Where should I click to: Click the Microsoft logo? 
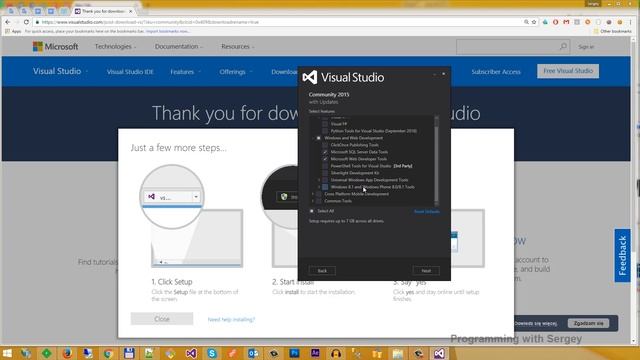click(56, 47)
